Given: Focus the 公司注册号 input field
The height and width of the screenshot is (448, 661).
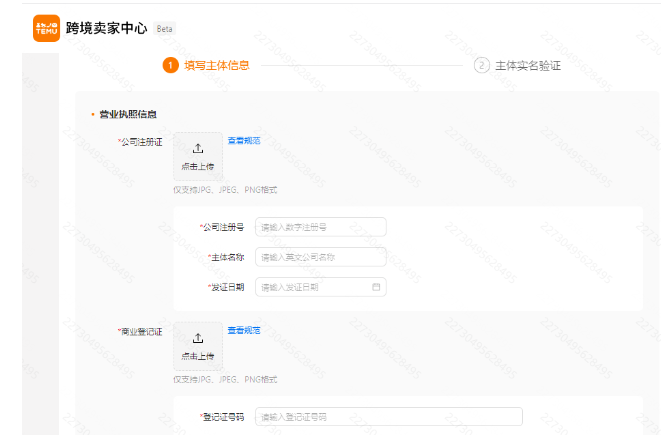Looking at the screenshot, I should click(320, 227).
